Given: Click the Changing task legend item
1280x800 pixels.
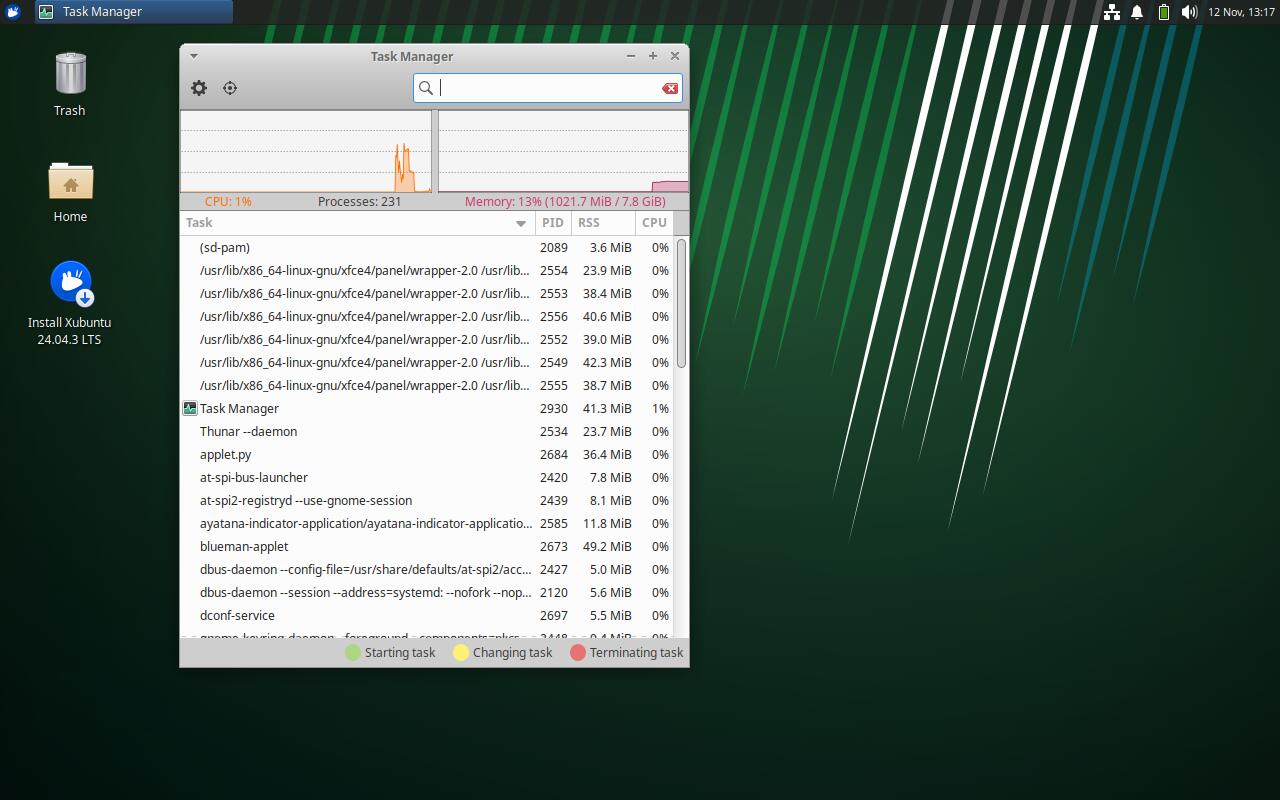Looking at the screenshot, I should (502, 652).
